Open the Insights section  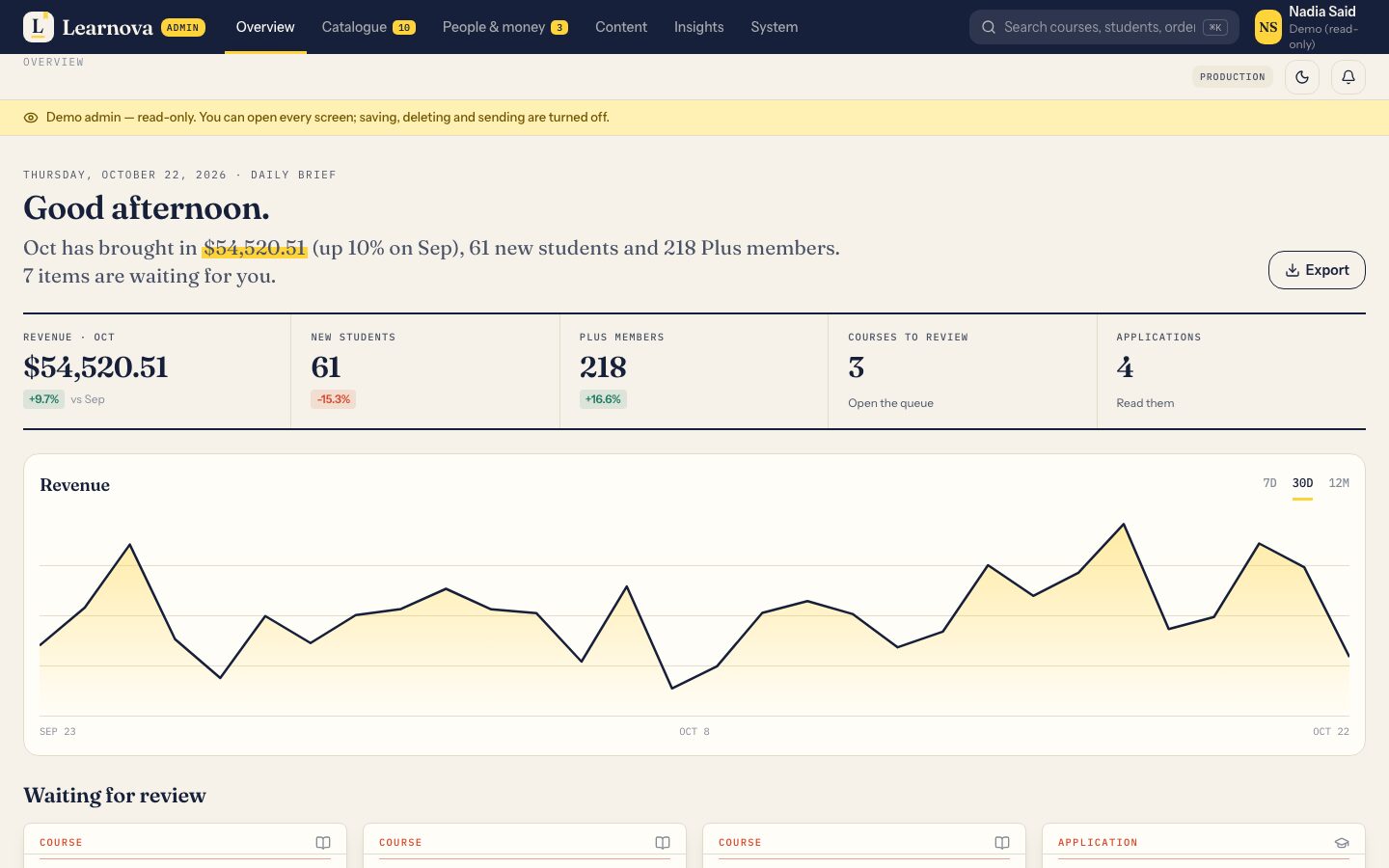click(x=699, y=27)
